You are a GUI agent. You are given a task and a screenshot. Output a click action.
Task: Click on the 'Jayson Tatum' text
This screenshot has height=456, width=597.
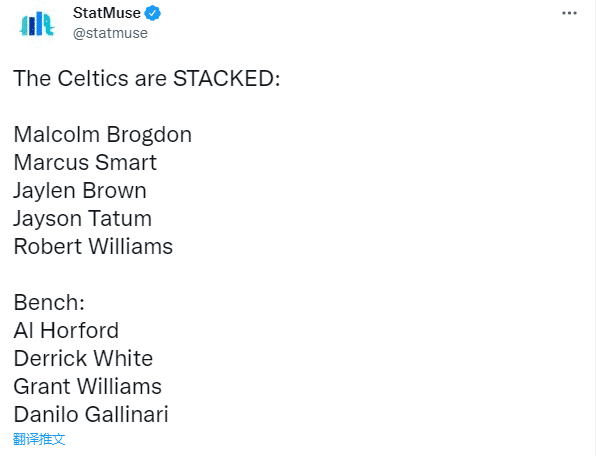tap(83, 219)
